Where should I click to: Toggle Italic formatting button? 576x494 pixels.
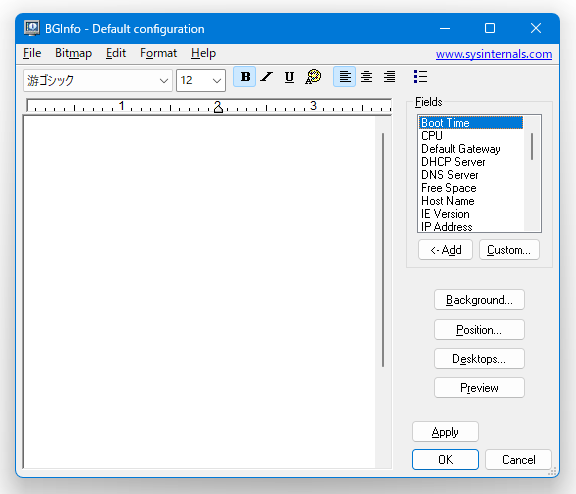click(x=267, y=77)
